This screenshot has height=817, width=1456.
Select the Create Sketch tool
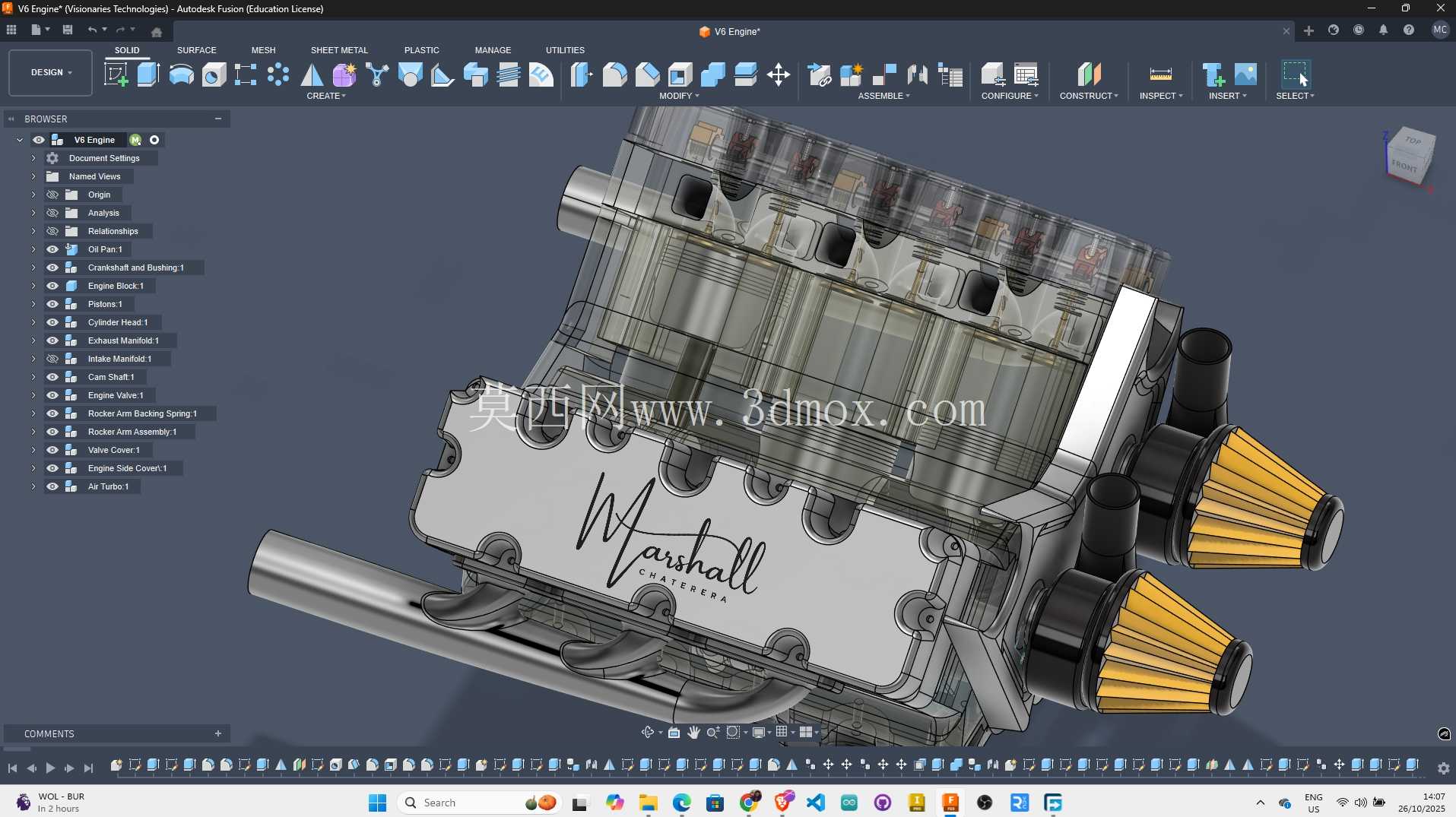(x=116, y=74)
